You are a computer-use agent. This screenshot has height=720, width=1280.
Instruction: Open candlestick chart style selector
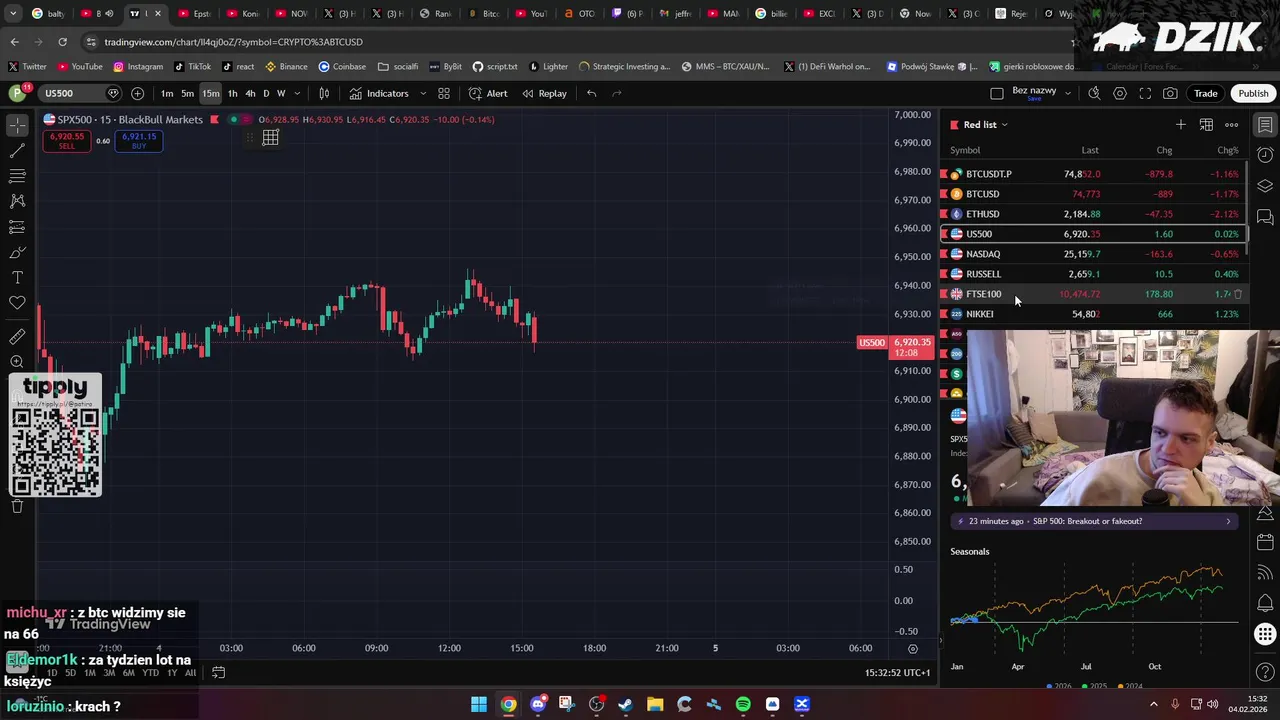(x=324, y=93)
